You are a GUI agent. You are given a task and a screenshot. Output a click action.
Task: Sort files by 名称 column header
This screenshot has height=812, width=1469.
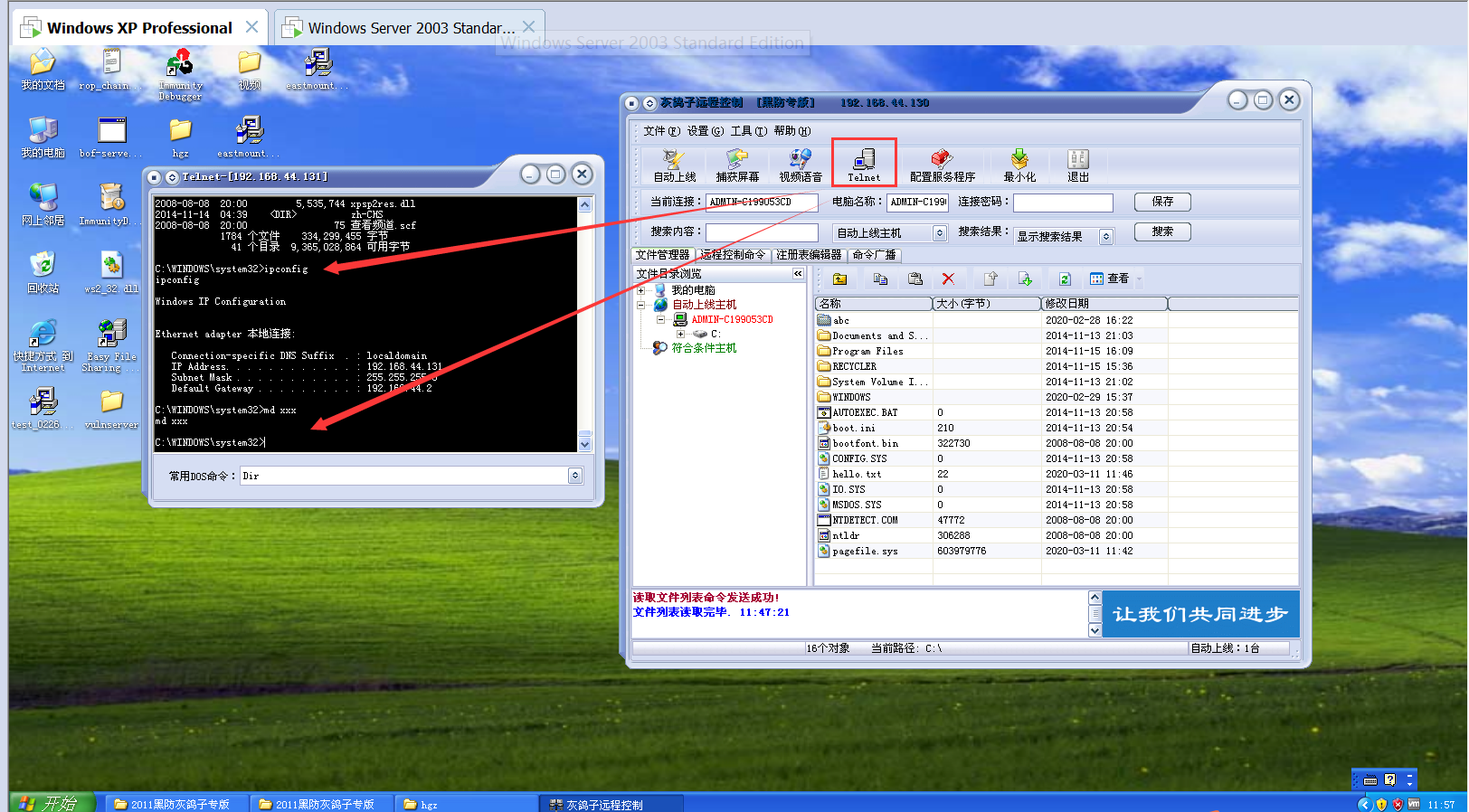coord(873,304)
